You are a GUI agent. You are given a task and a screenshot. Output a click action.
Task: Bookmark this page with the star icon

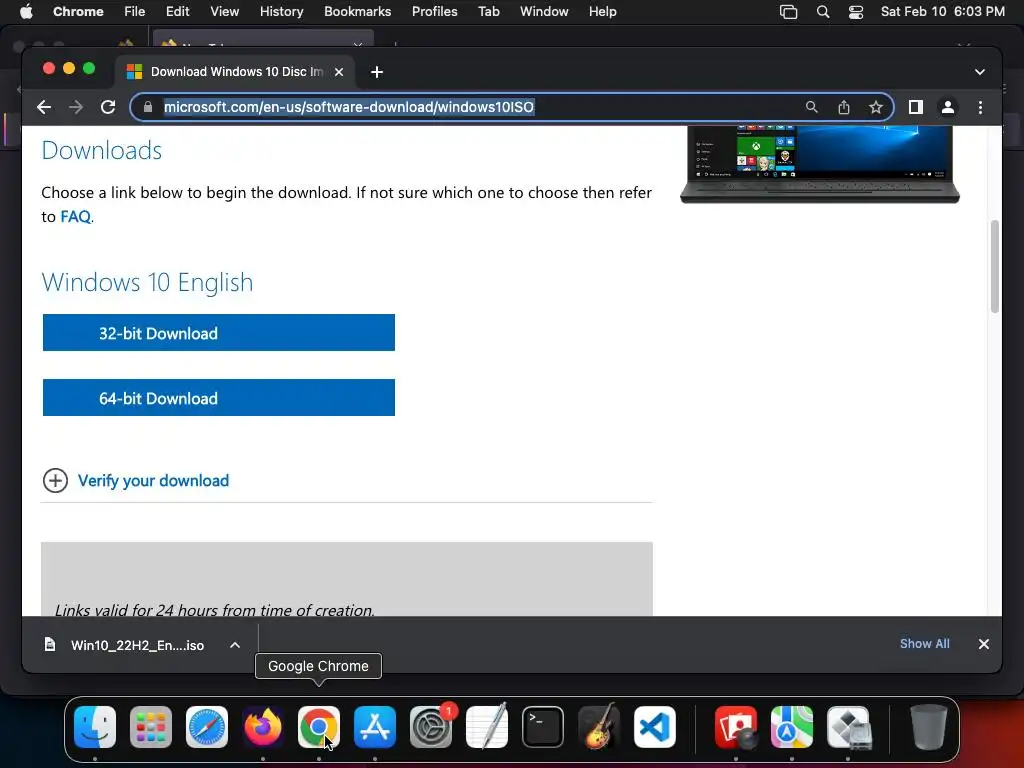[876, 107]
